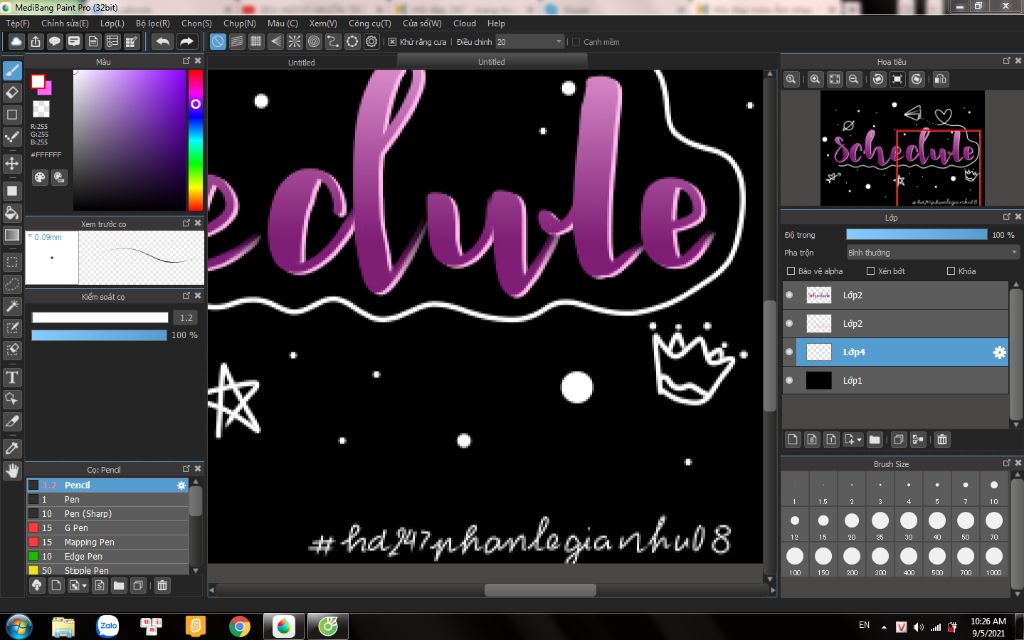Open Chỉnh sửa(E) menu
Screen dimensions: 1024x640
coord(65,24)
